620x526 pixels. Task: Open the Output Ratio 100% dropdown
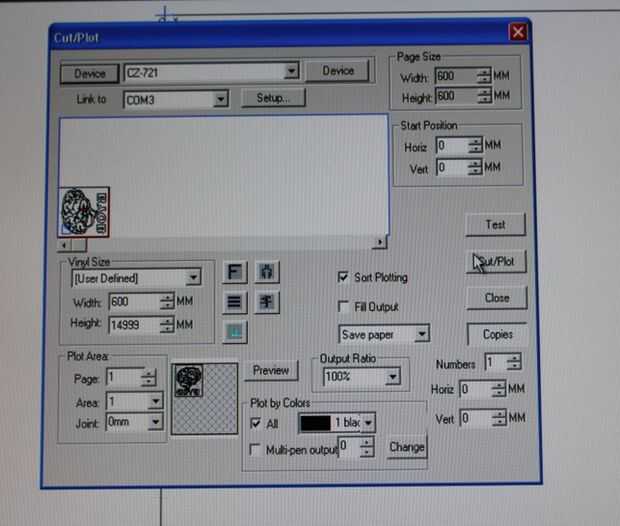coord(393,377)
